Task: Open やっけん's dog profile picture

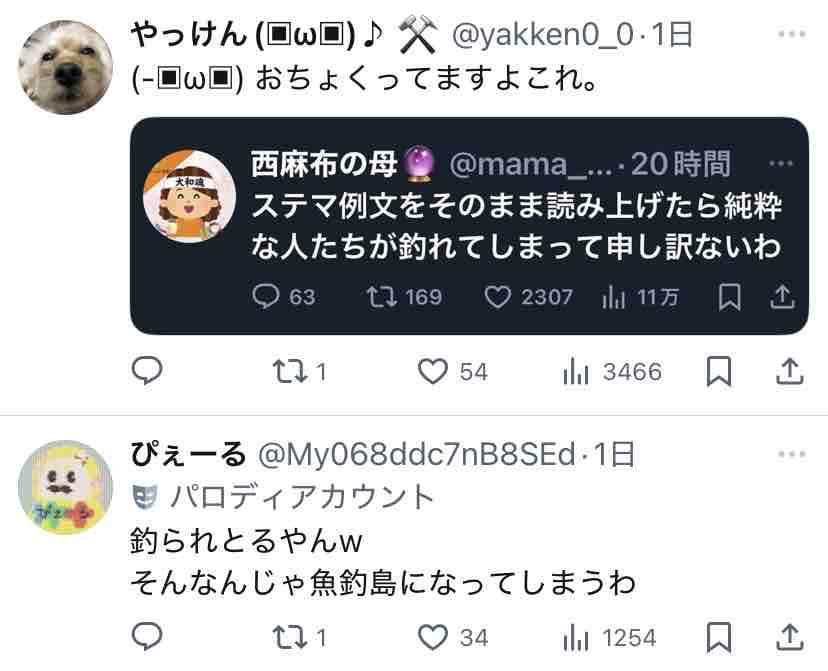Action: [x=65, y=67]
